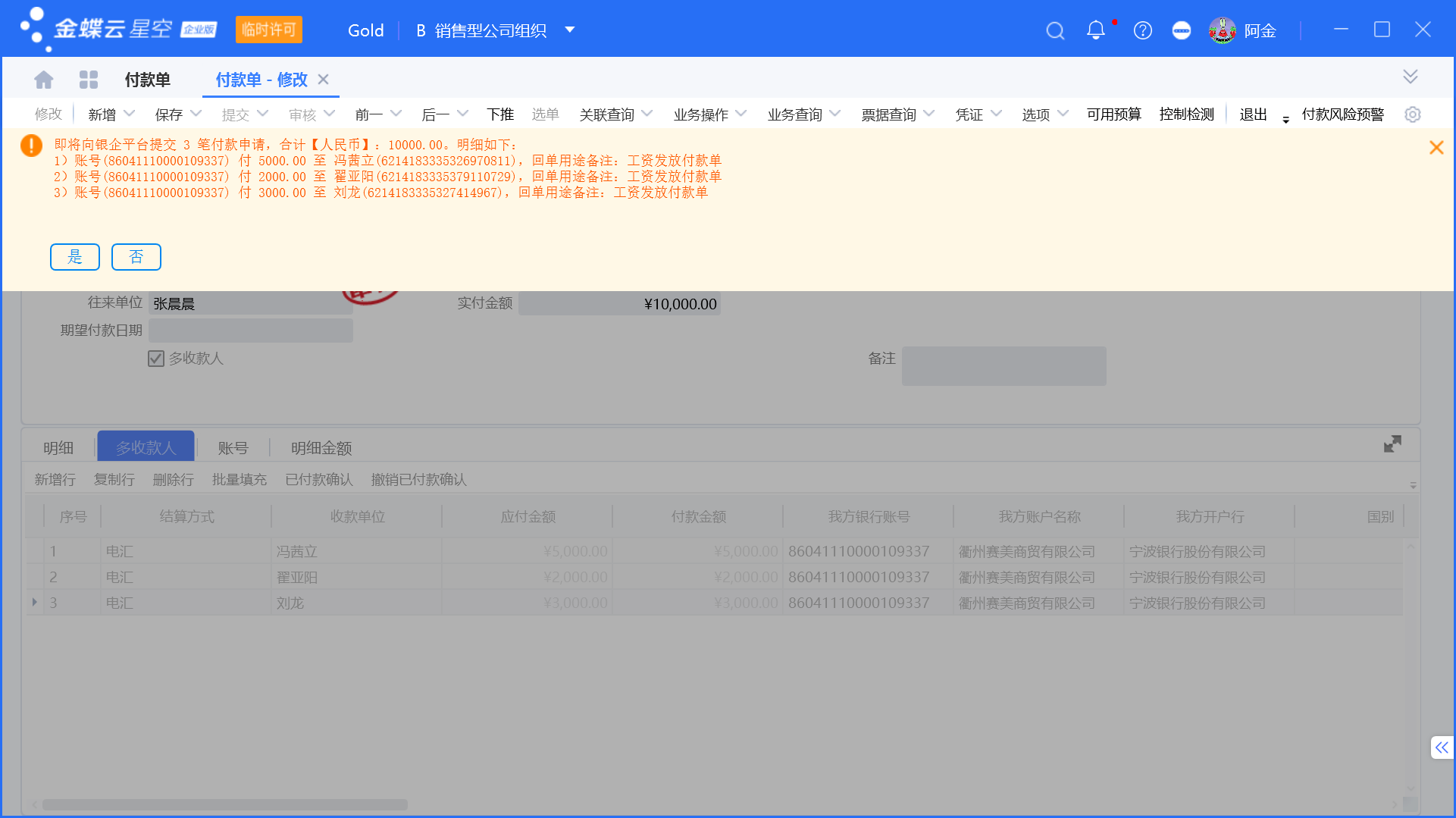This screenshot has height=818, width=1456.
Task: Open the search icon in header
Action: (1055, 30)
